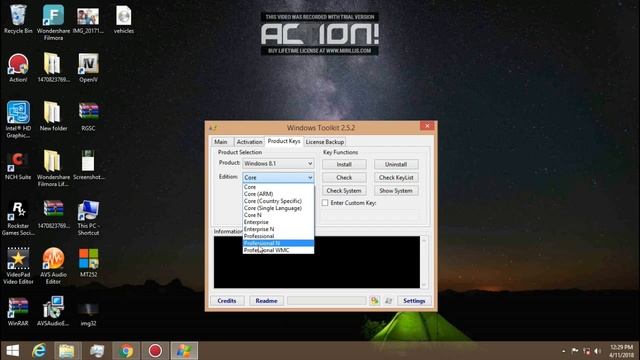
Task: Choose Core (Single Language) edition
Action: click(x=278, y=208)
